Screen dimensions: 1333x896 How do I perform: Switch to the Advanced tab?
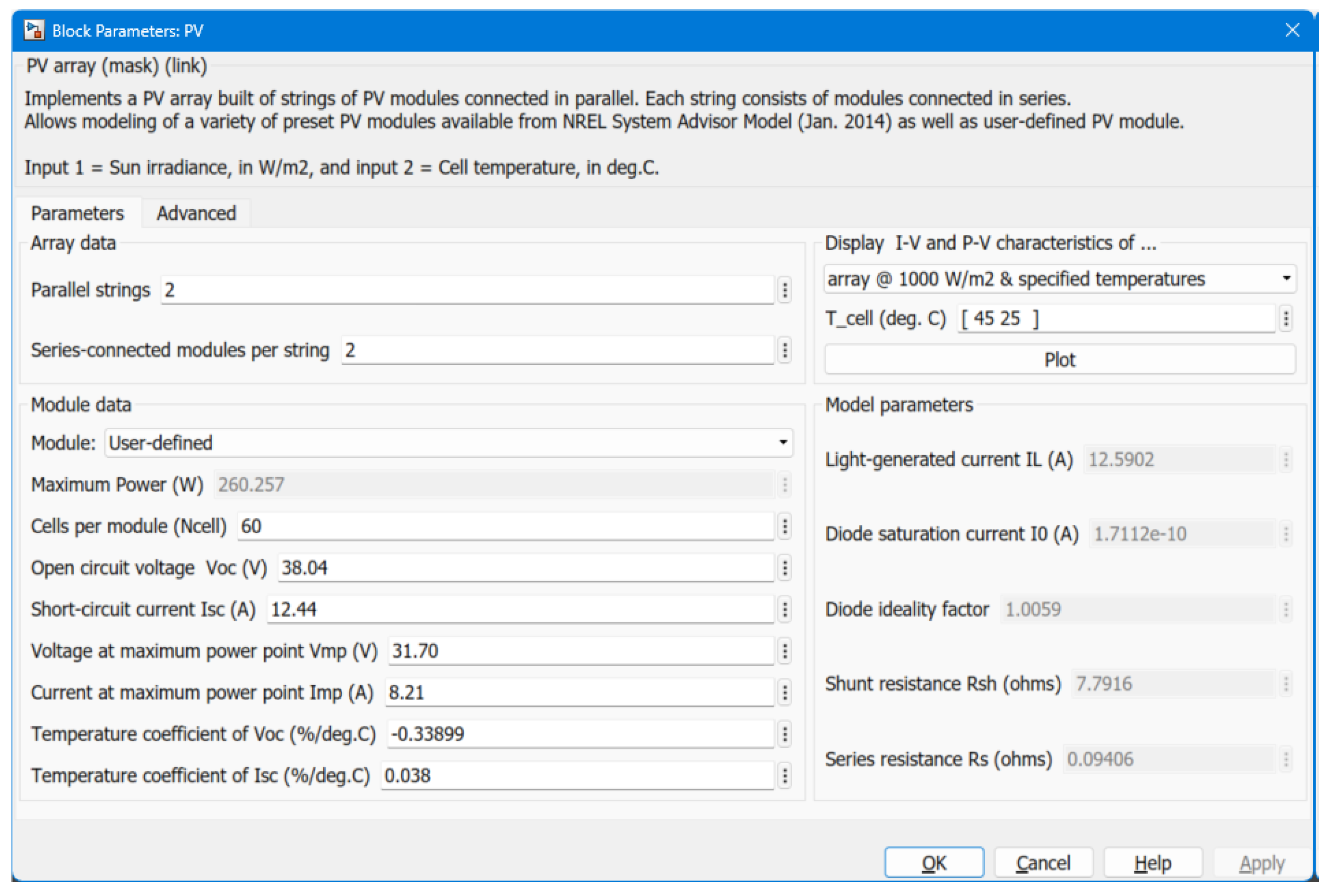[x=196, y=213]
